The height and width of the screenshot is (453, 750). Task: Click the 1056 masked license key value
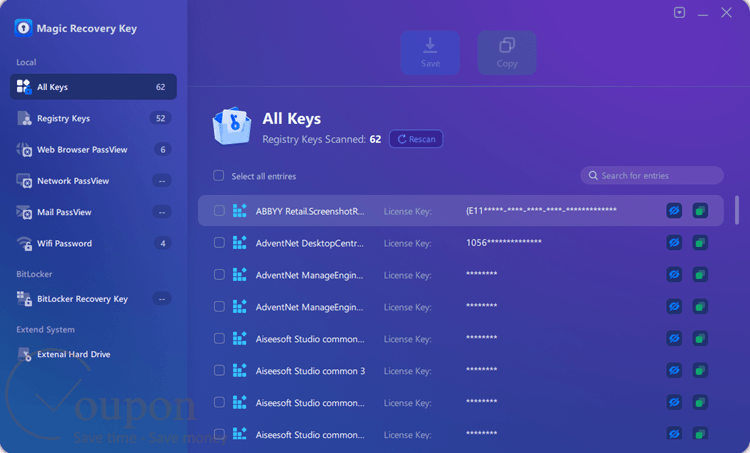pyautogui.click(x=504, y=243)
